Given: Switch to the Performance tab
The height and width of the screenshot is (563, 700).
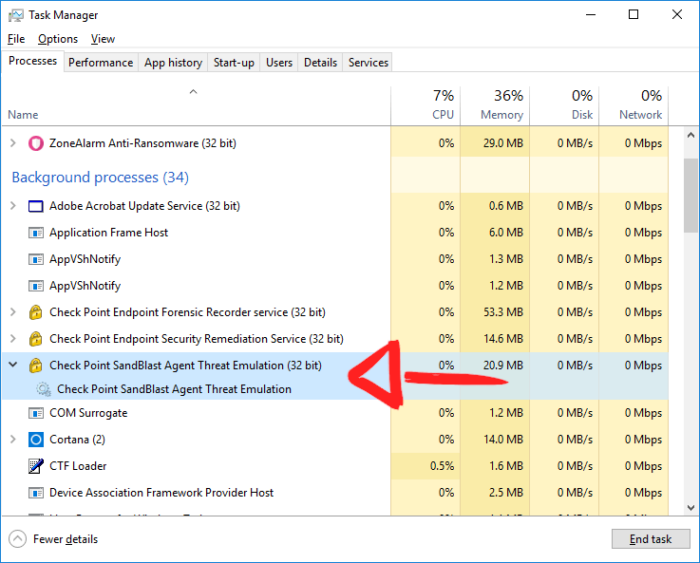Looking at the screenshot, I should [x=100, y=63].
